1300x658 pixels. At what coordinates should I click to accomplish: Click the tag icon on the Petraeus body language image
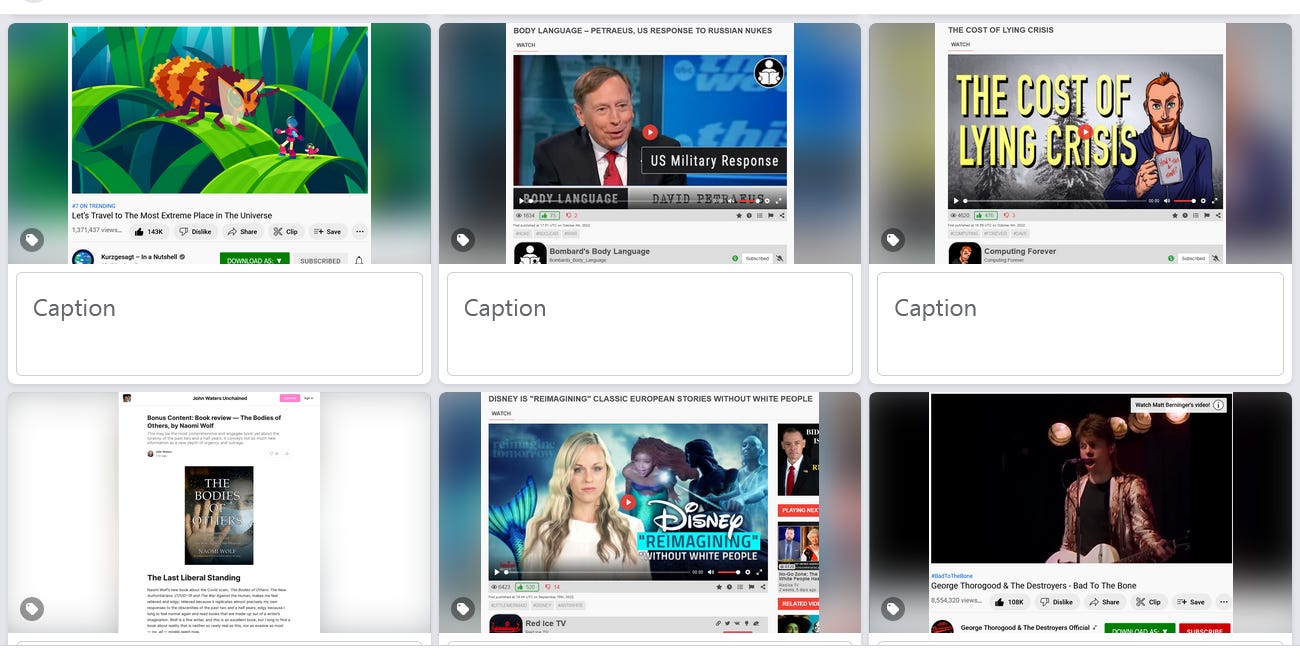click(462, 240)
